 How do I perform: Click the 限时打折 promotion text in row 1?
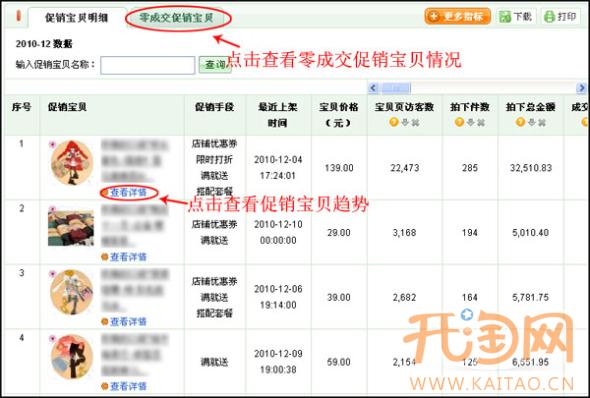tap(214, 160)
